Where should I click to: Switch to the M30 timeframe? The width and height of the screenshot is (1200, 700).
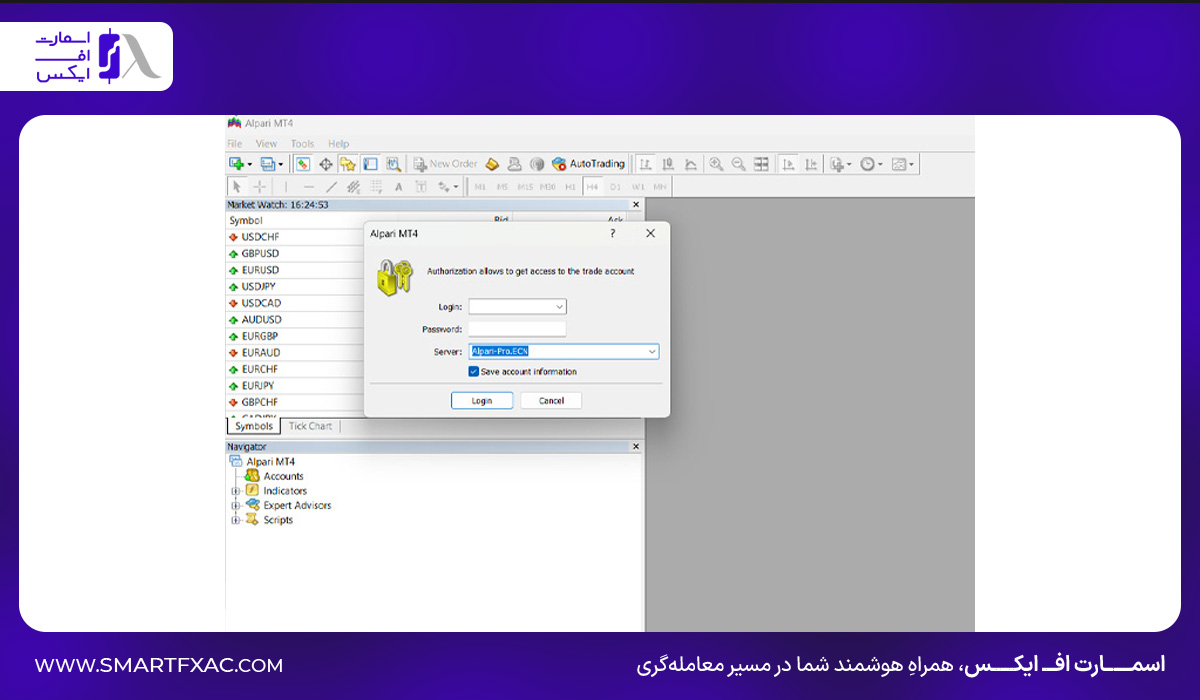coord(548,187)
